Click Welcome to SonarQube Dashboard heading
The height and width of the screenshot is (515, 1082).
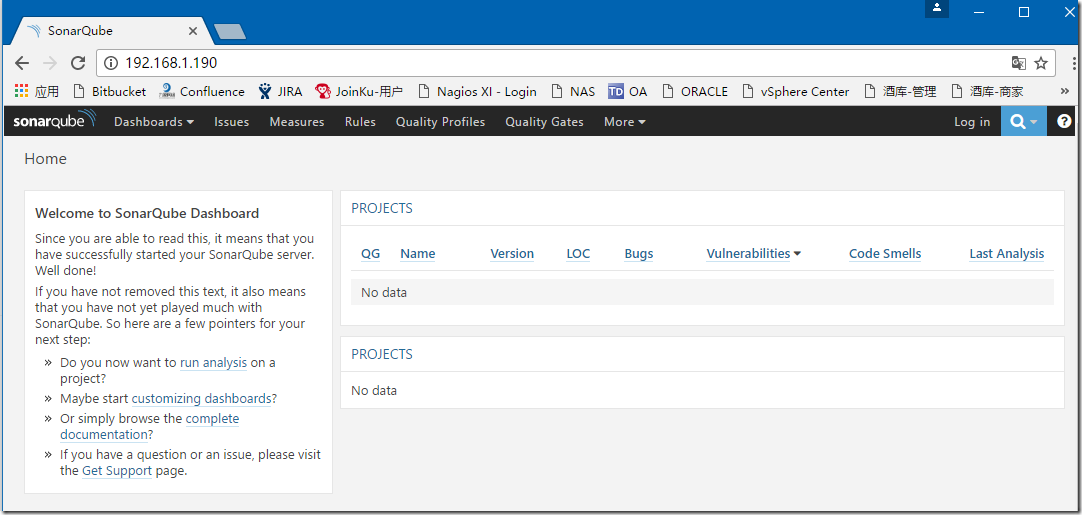click(x=147, y=213)
